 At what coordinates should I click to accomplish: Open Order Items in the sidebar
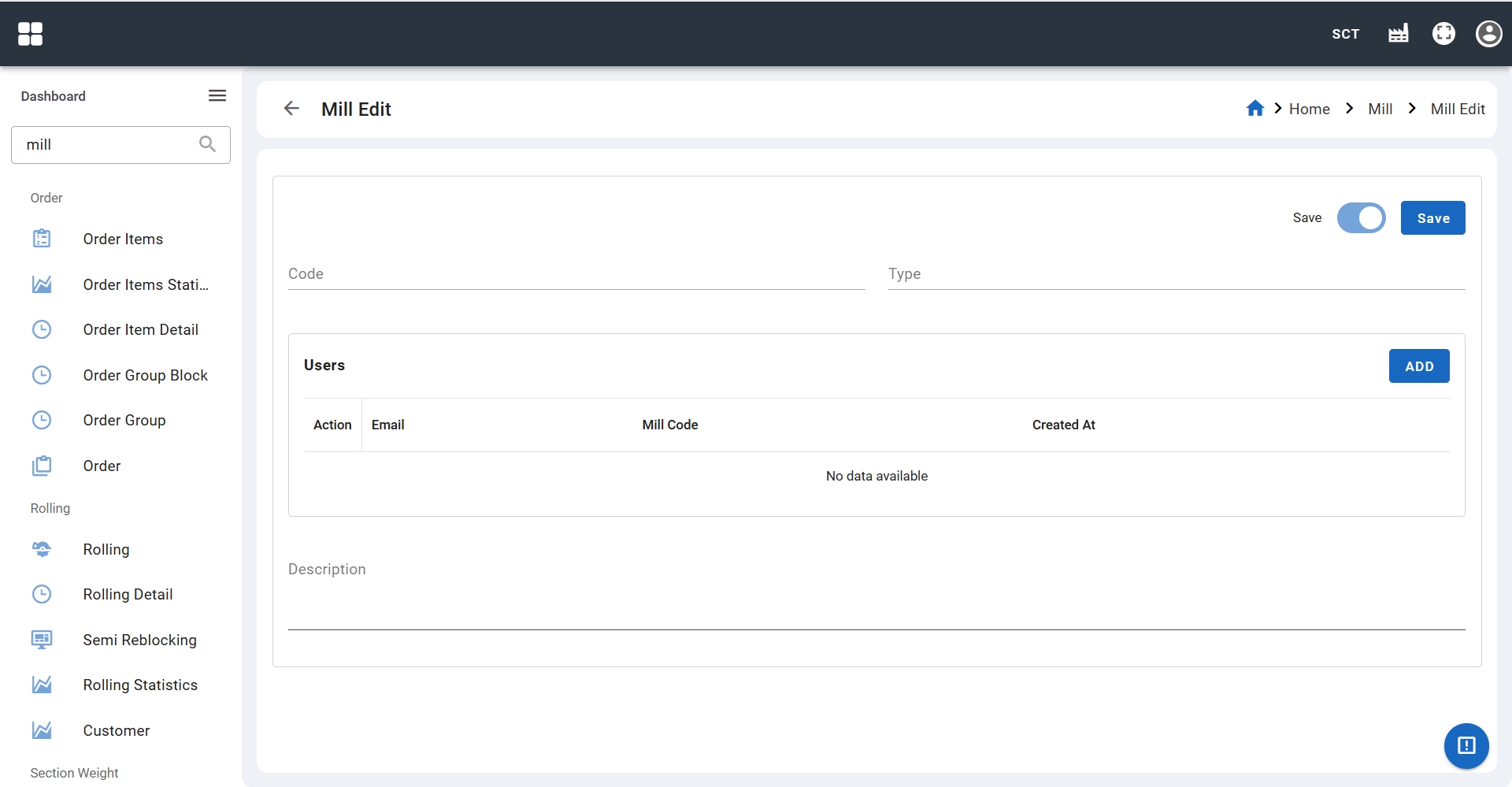point(123,239)
